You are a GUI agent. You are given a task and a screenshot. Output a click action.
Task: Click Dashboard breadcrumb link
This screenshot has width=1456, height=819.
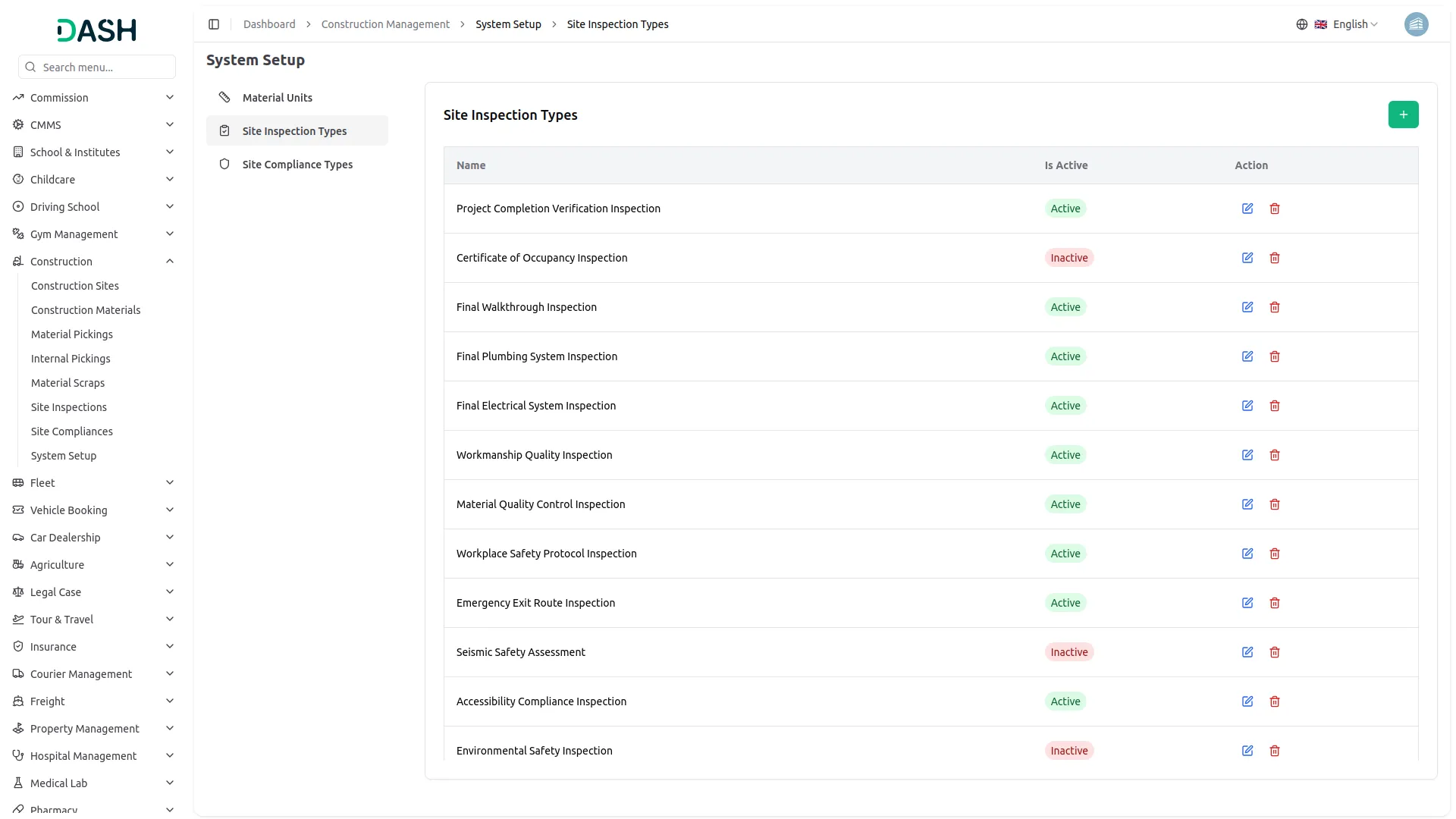269,24
